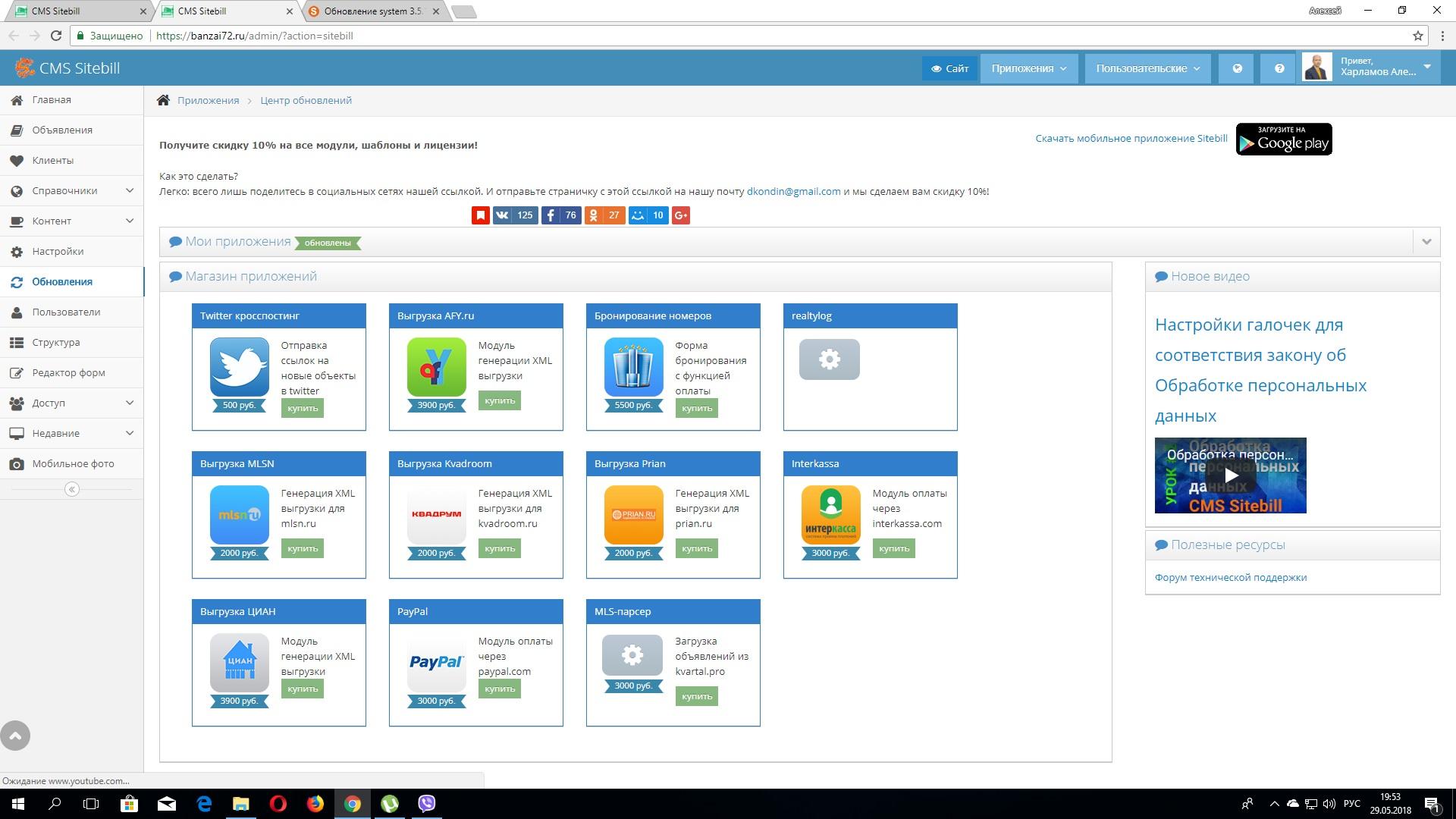Screen dimensions: 1456x819
Task: Expand the Приложения header dropdown
Action: [1029, 68]
